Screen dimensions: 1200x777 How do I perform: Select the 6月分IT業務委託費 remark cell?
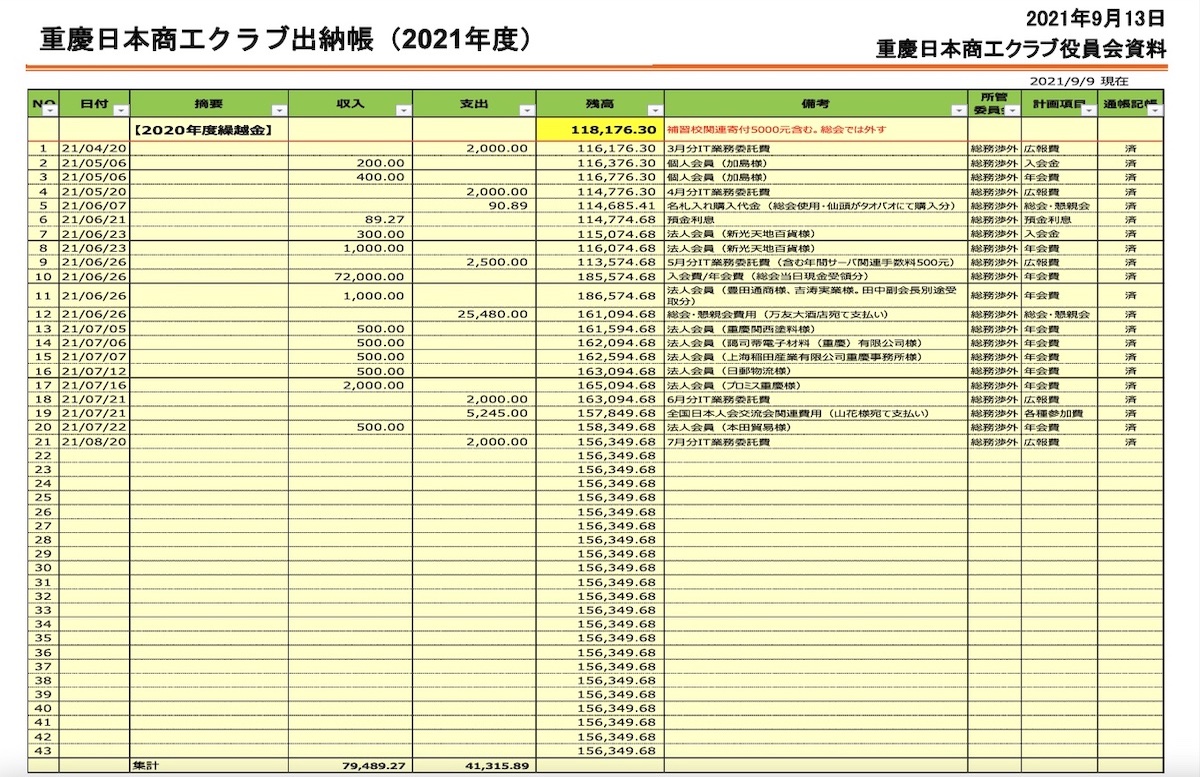[x=815, y=399]
